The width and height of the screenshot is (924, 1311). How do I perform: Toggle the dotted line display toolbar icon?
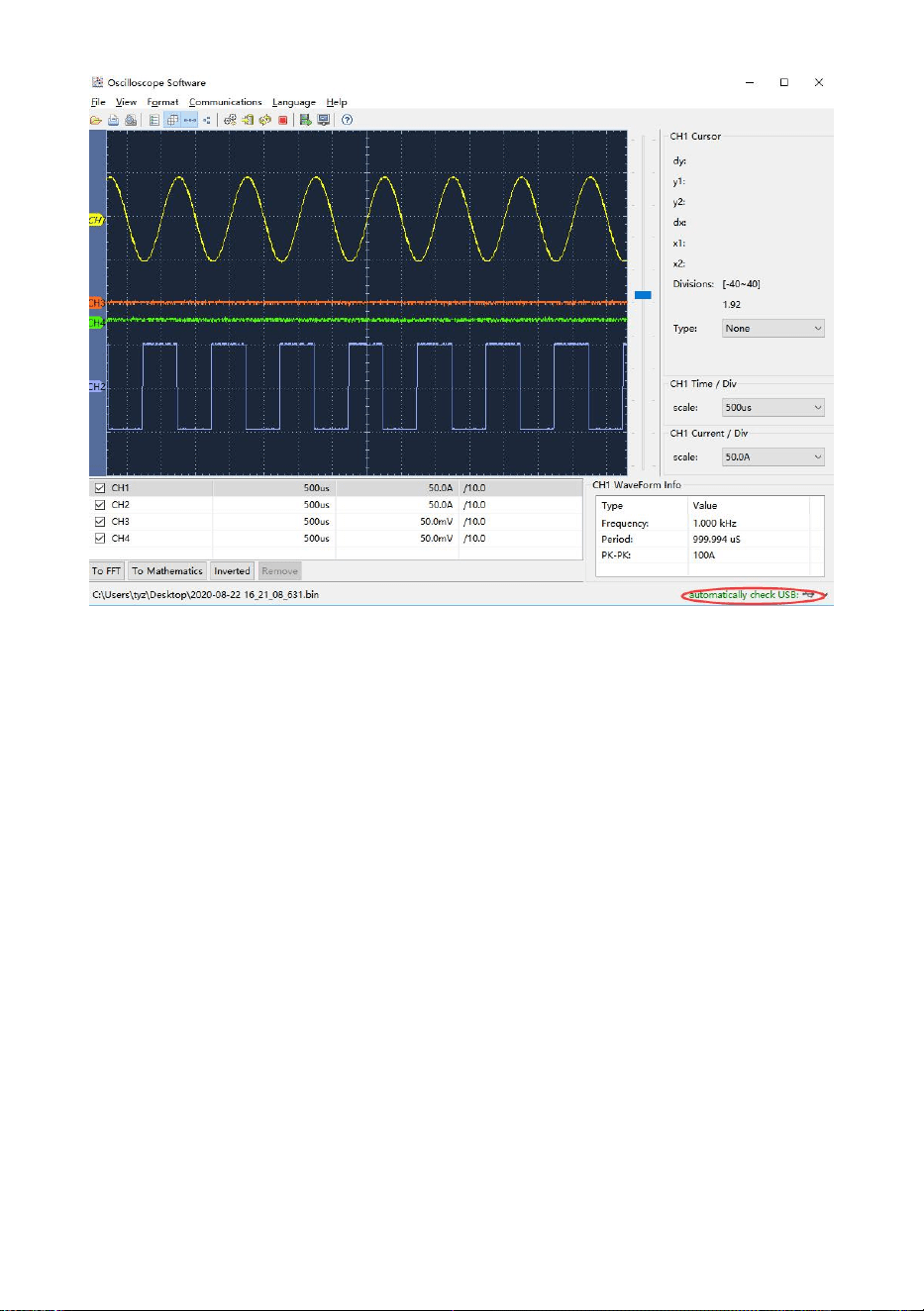(189, 120)
